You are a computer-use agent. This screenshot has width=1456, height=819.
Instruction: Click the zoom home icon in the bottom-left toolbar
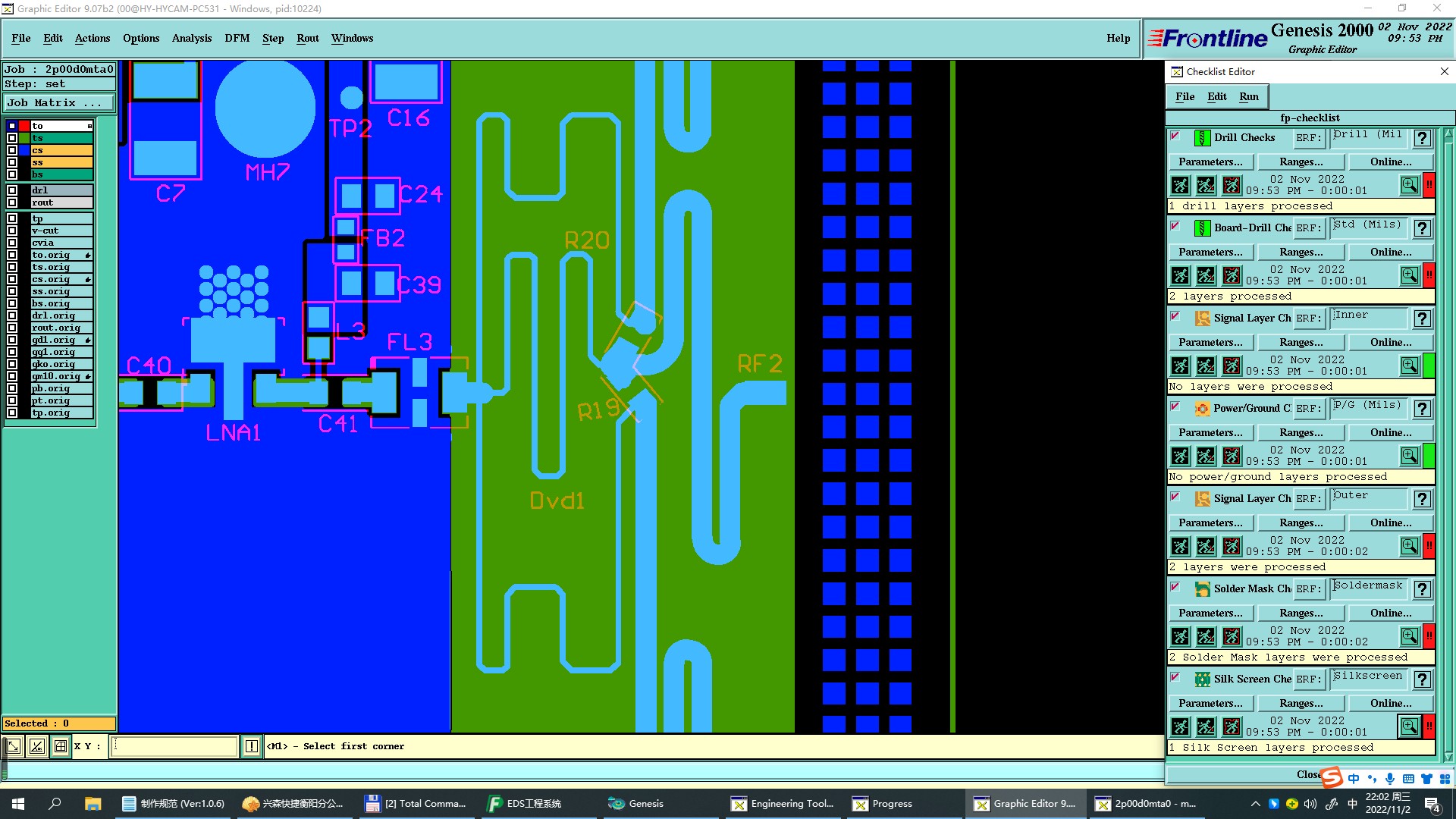pos(14,746)
